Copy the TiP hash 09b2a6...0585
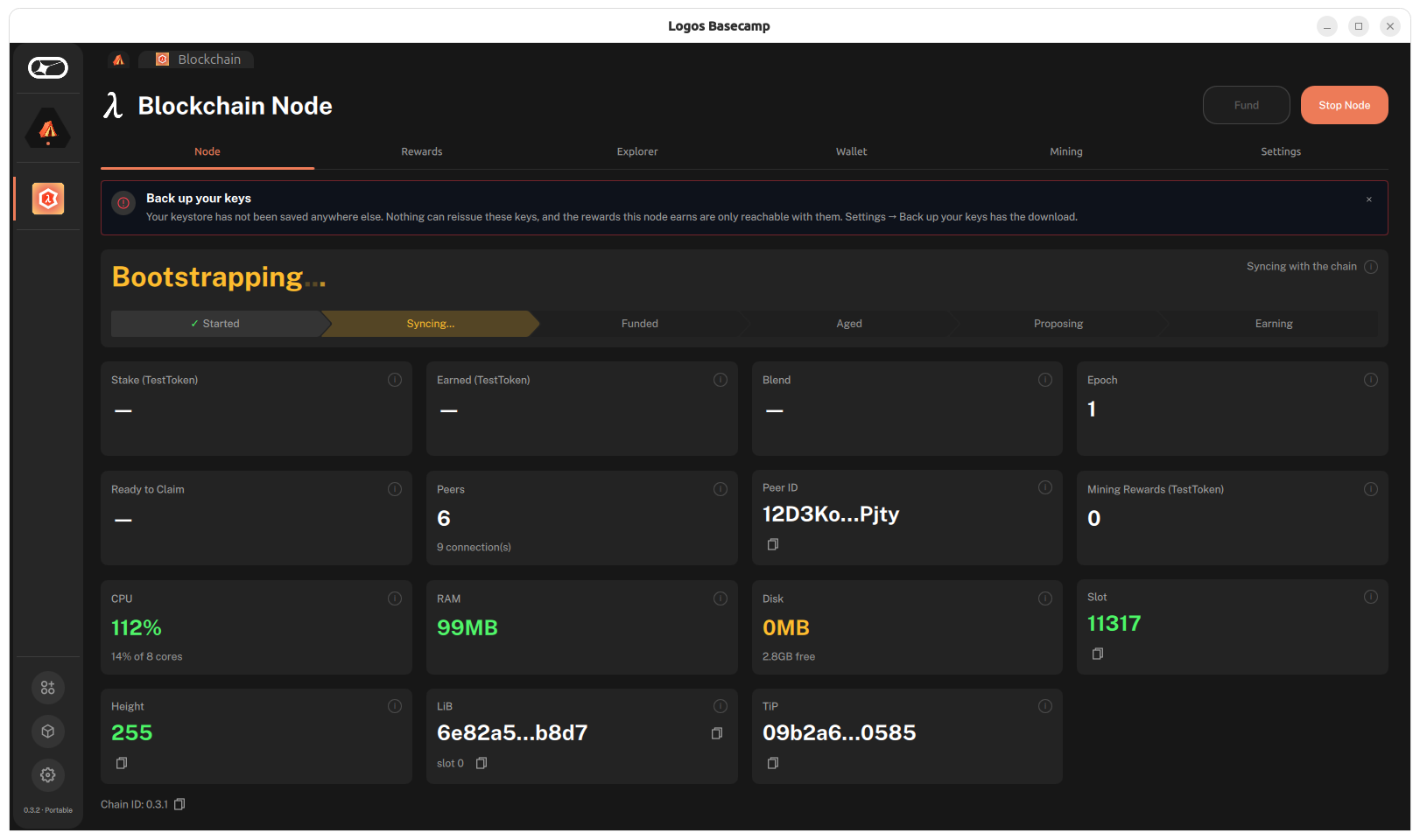 (773, 763)
